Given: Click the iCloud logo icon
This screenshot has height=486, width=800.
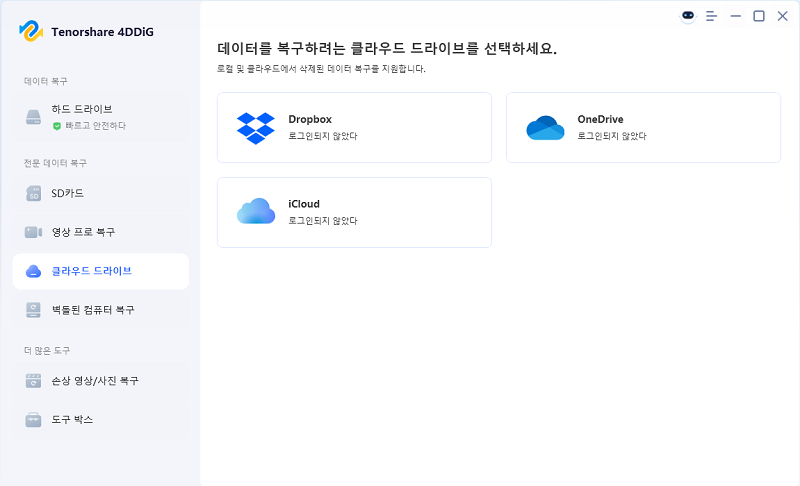Looking at the screenshot, I should coord(256,211).
